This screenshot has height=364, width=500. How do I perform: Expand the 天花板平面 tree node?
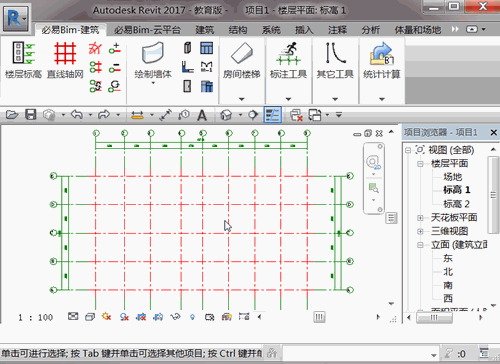pos(420,218)
